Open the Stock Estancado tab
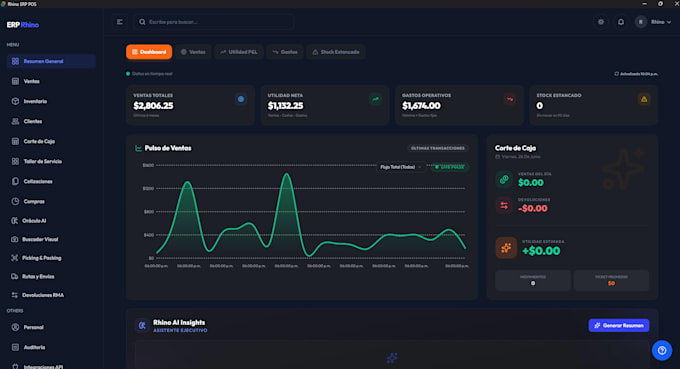Screen dimensions: 680x369 pyautogui.click(x=336, y=52)
